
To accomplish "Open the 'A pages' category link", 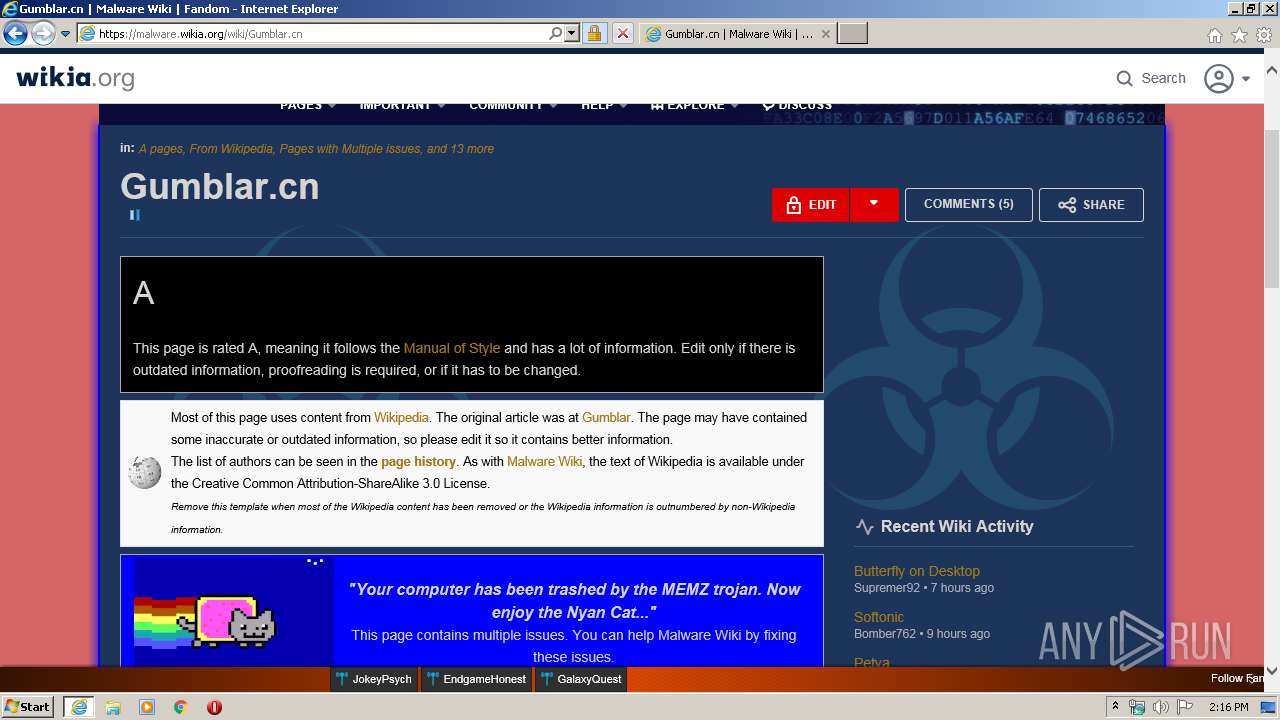I will click(161, 148).
